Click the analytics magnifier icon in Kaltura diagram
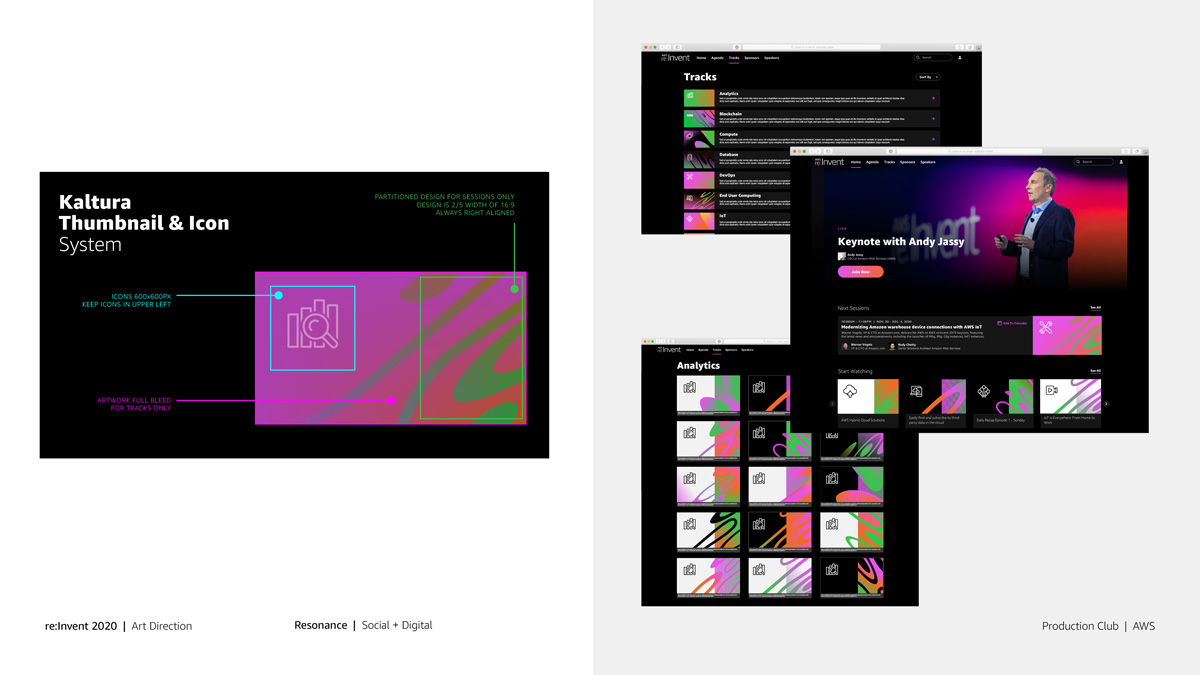This screenshot has height=675, width=1200. (313, 324)
